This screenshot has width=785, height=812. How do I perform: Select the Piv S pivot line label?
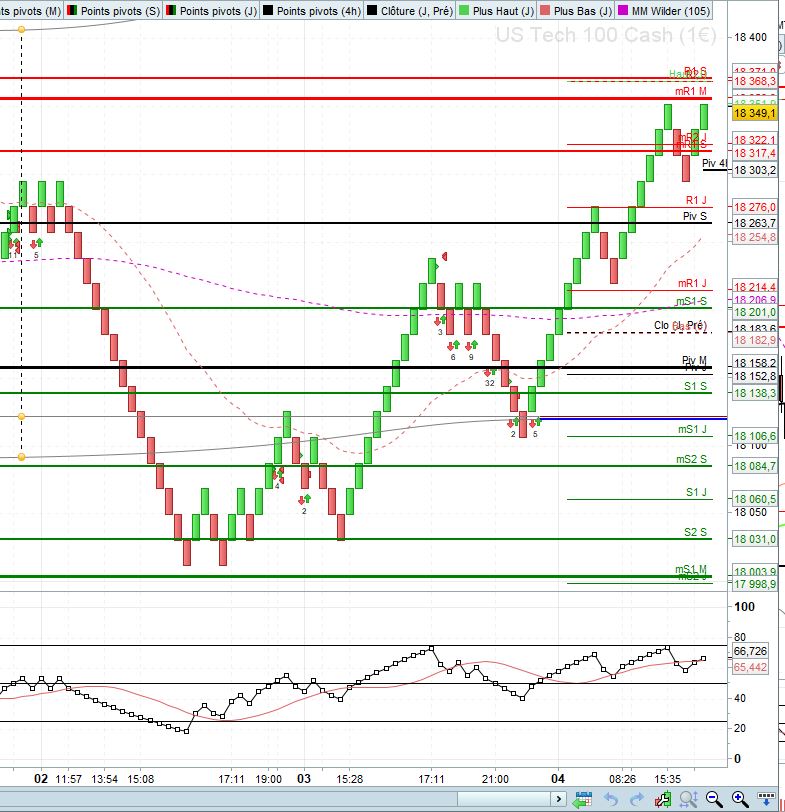tap(694, 216)
